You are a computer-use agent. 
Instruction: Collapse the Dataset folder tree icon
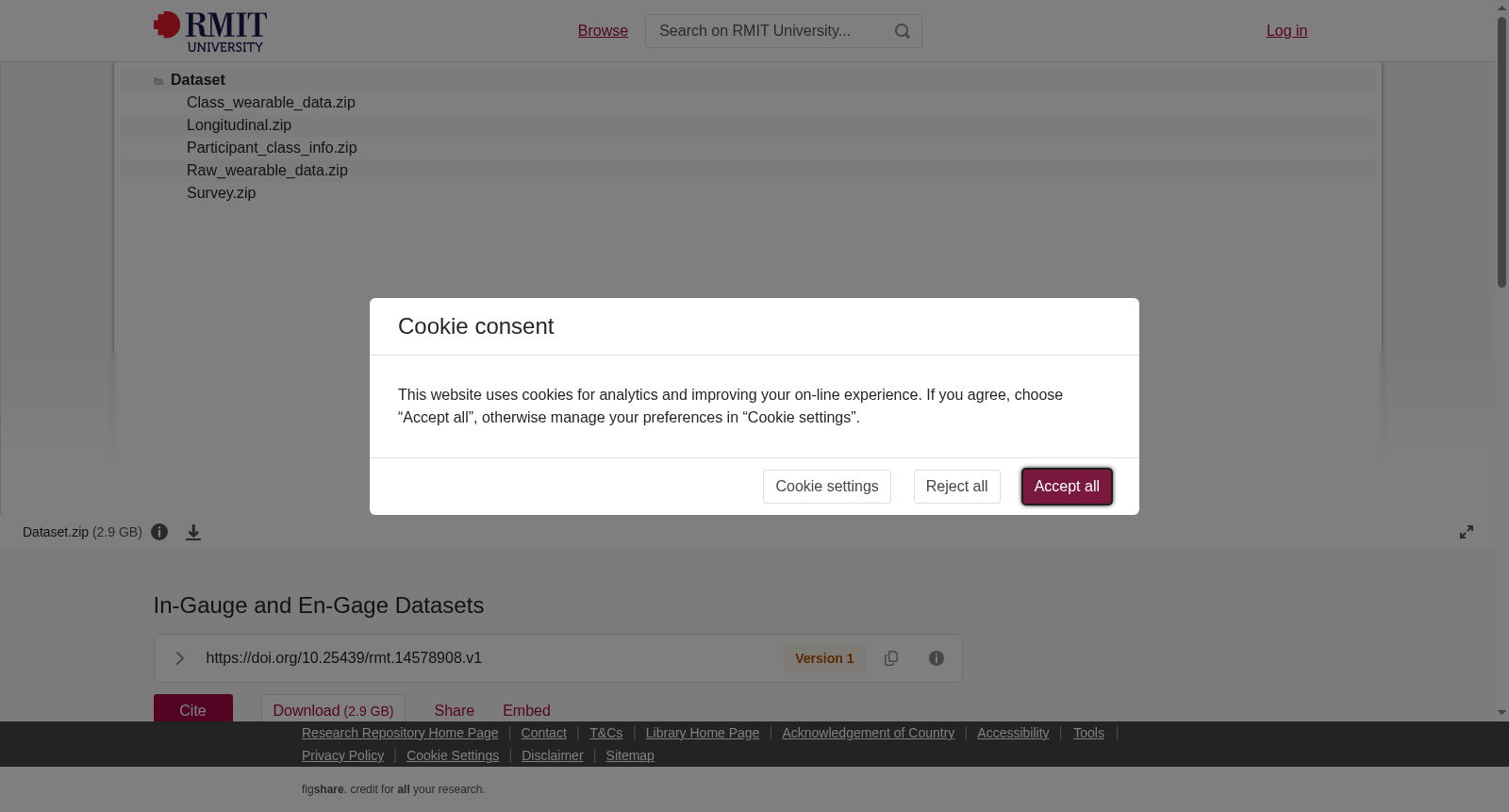click(158, 81)
